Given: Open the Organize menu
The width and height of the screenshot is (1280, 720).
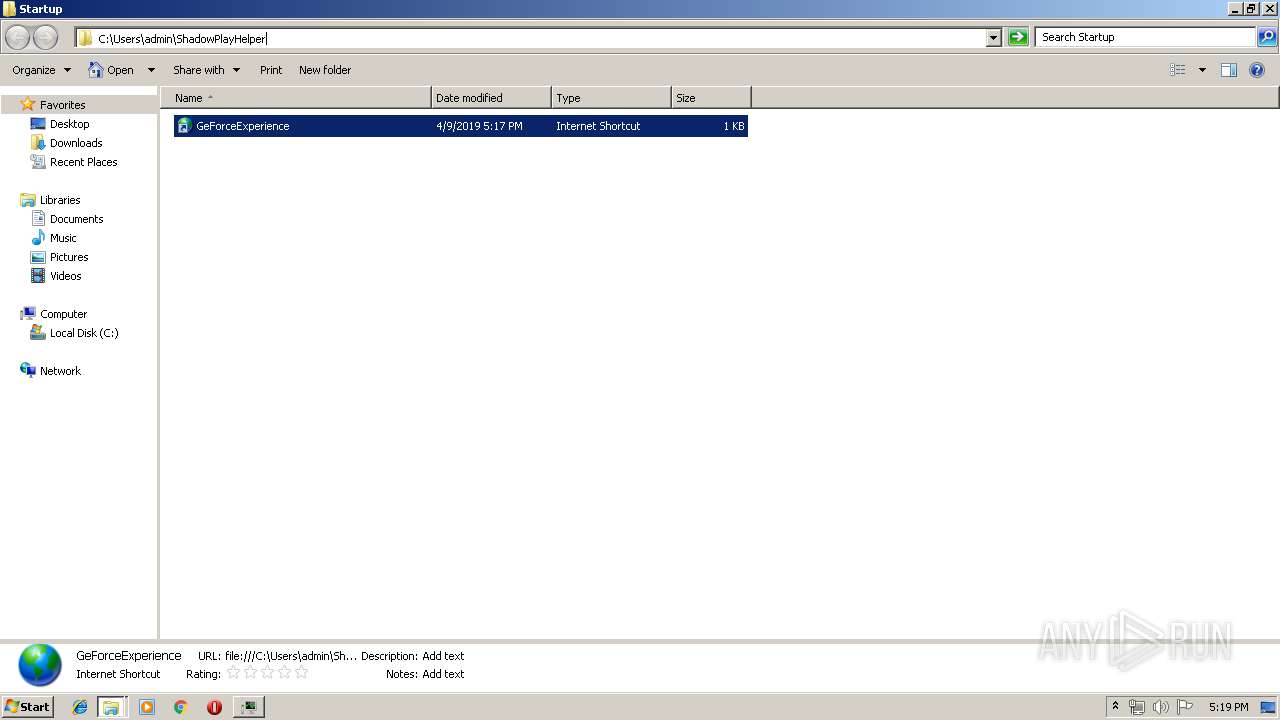Looking at the screenshot, I should click(x=41, y=70).
